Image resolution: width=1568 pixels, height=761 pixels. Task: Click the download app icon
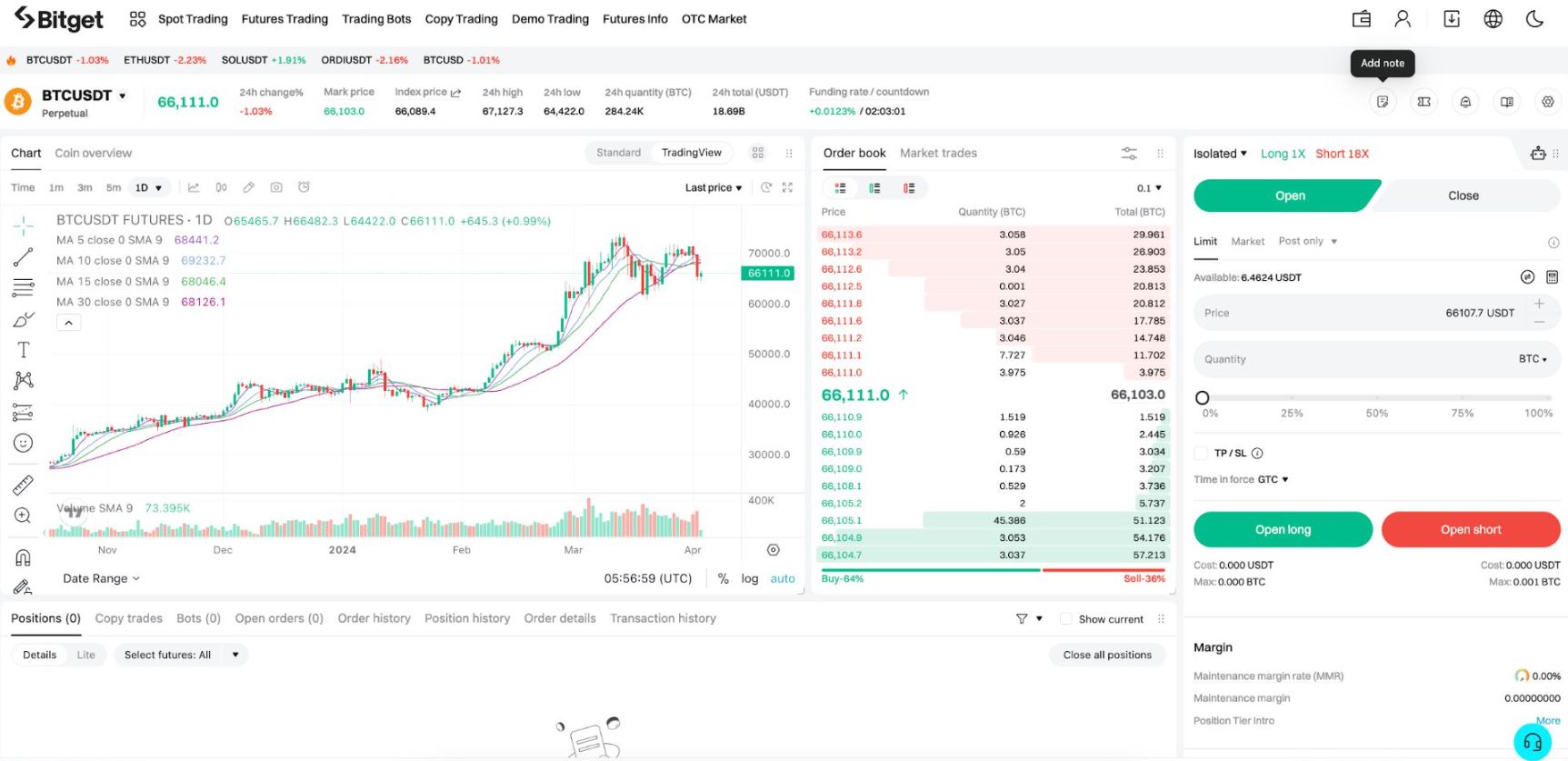(1452, 18)
